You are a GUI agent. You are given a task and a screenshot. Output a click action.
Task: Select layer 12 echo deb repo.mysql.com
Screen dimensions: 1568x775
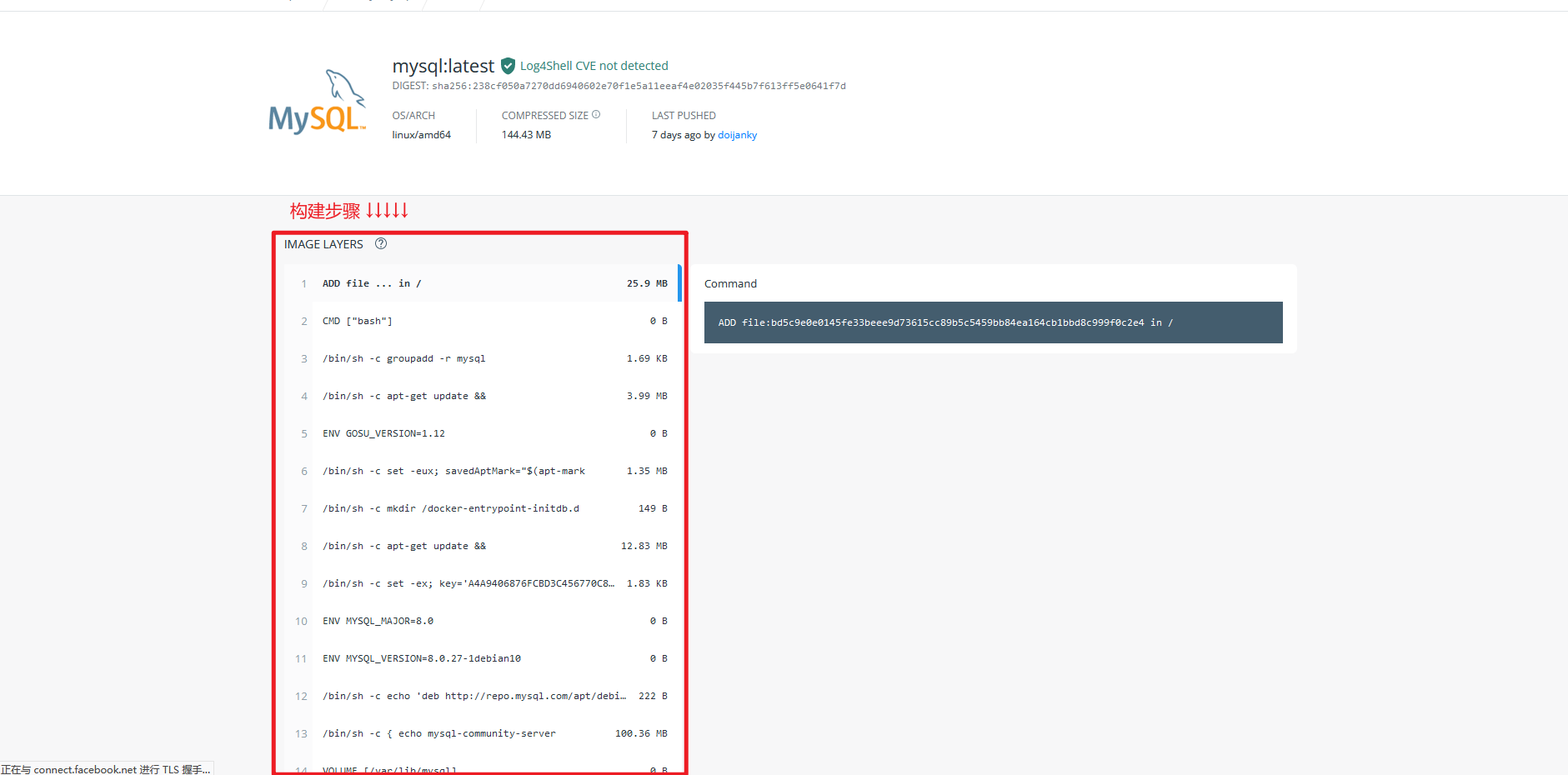[x=483, y=696]
